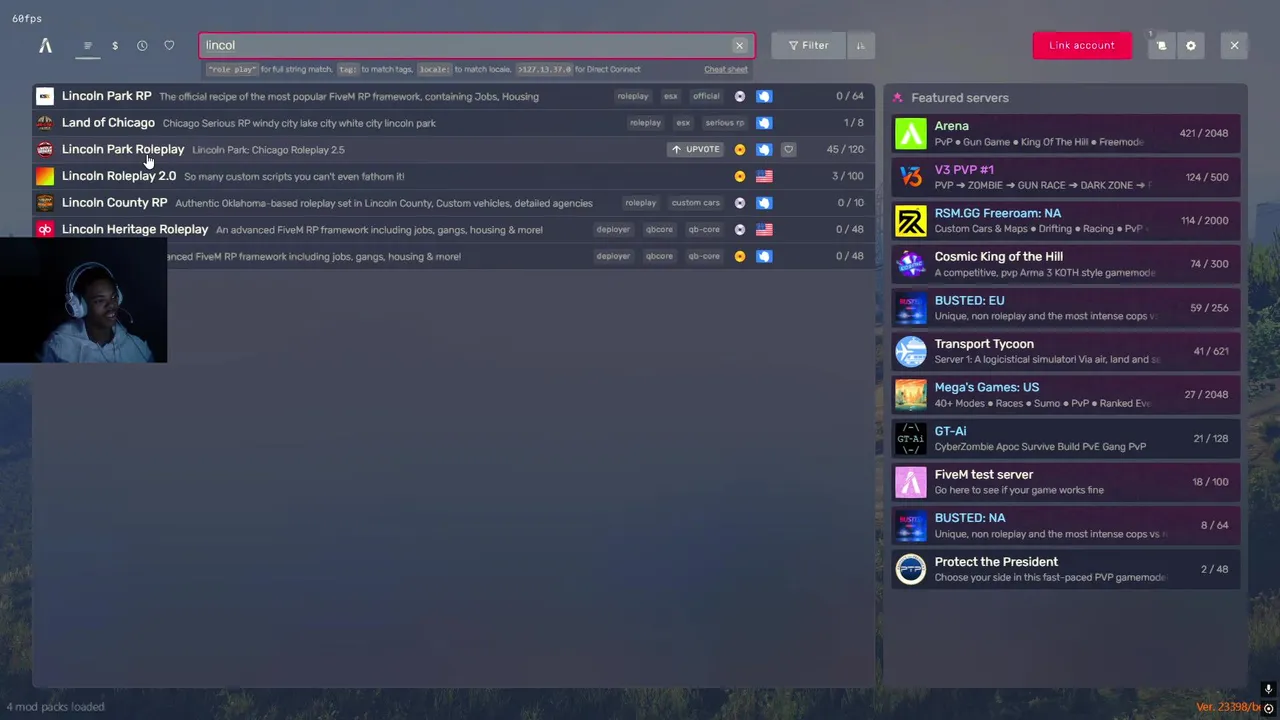Open the Transport Tycoon featured server
This screenshot has height=720, width=1280.
1065,351
